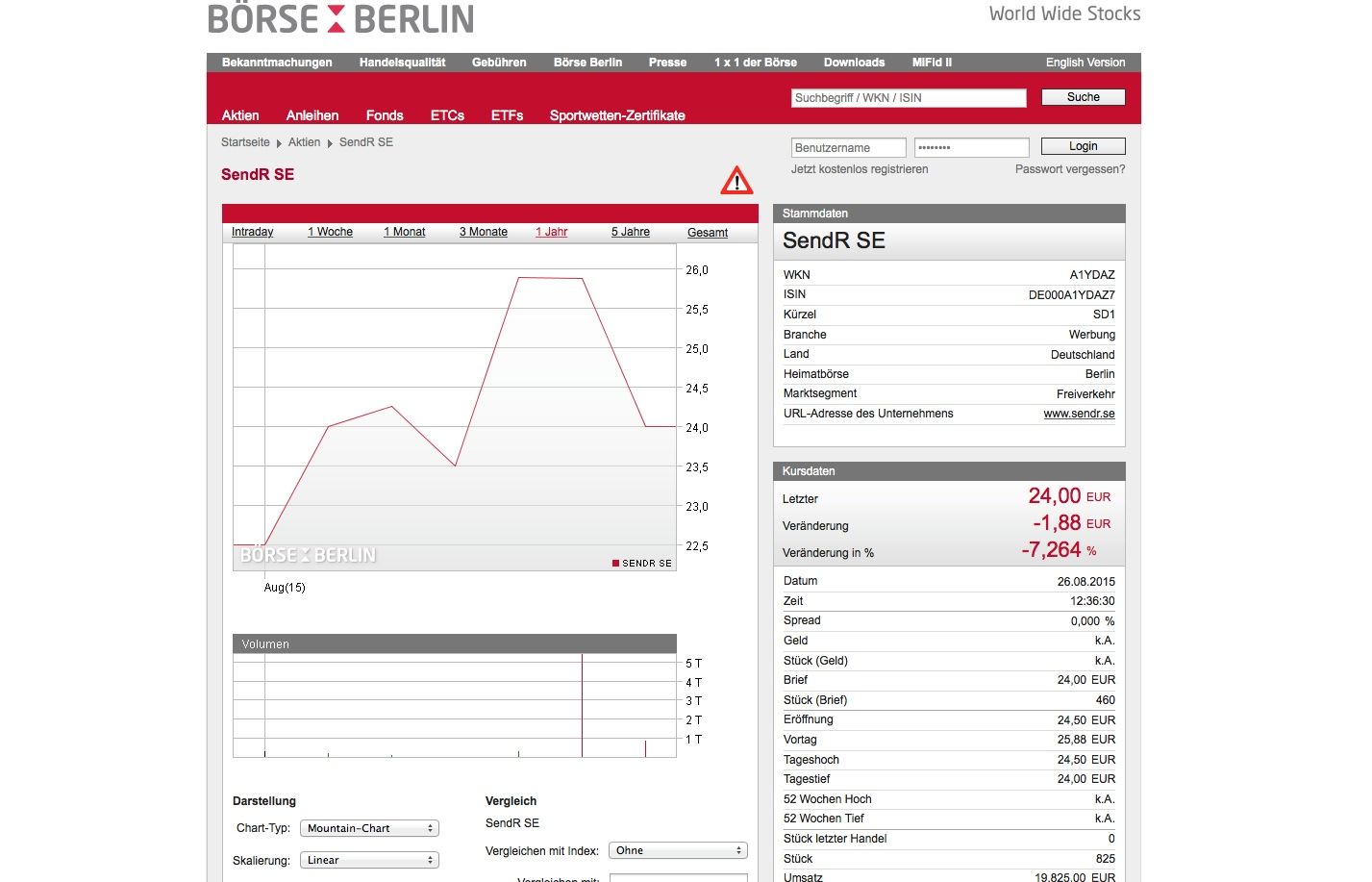Click the Login button
This screenshot has height=882, width=1372.
[1083, 146]
